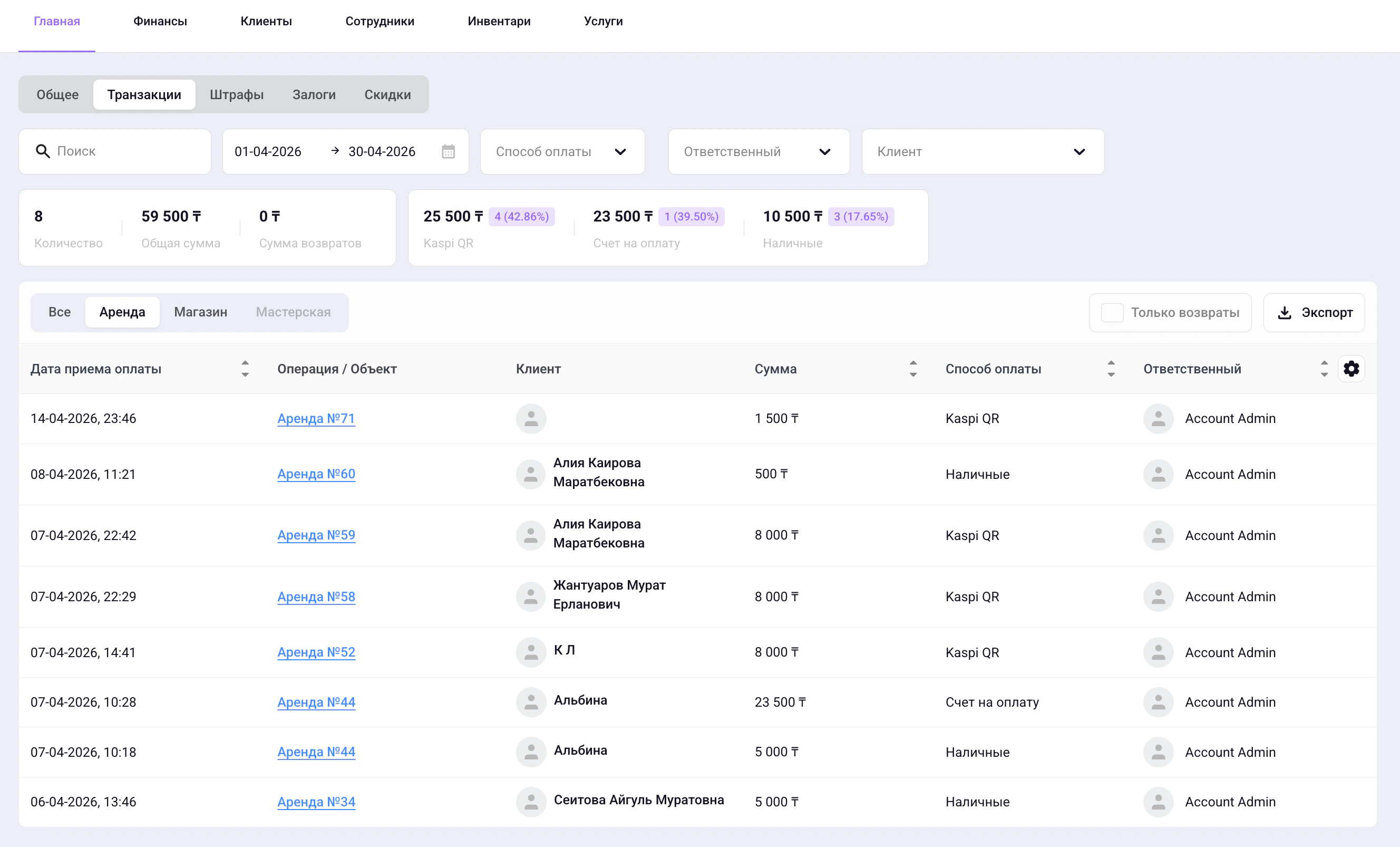
Task: Sort by Сумма column arrows
Action: 912,369
